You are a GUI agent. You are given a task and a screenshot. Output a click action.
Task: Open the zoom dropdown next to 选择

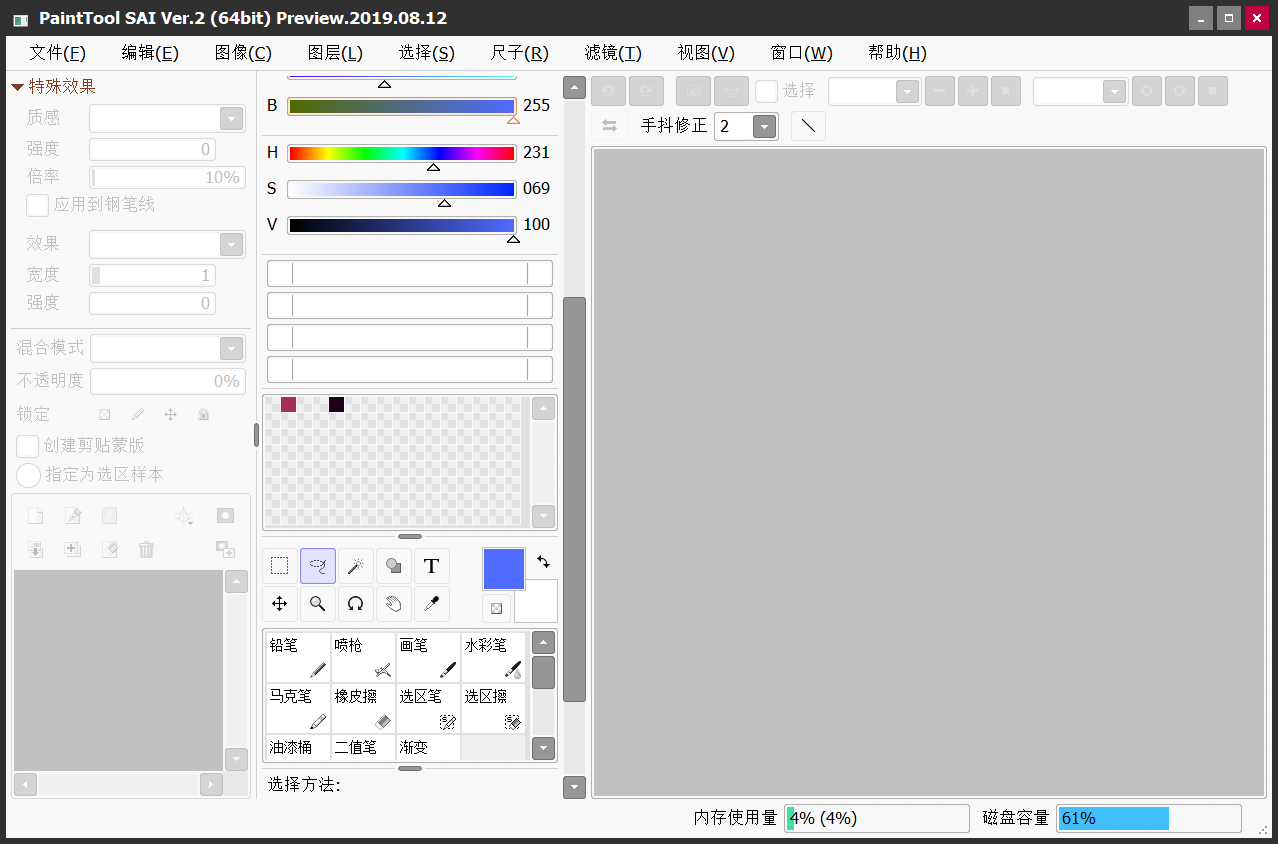(x=907, y=92)
